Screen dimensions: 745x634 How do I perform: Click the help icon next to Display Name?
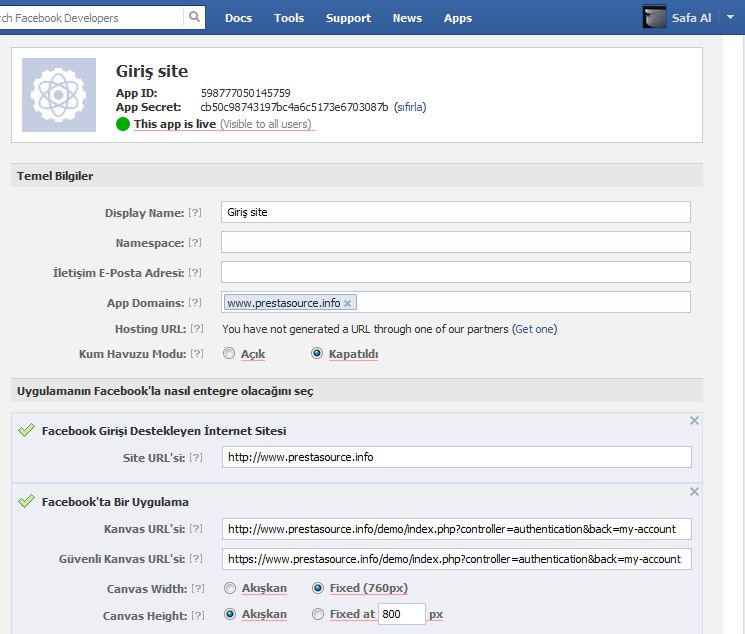click(195, 213)
